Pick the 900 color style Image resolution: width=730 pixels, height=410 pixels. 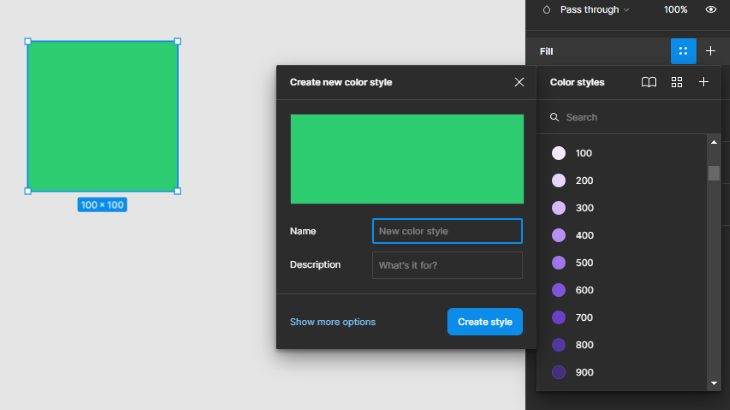(x=622, y=372)
